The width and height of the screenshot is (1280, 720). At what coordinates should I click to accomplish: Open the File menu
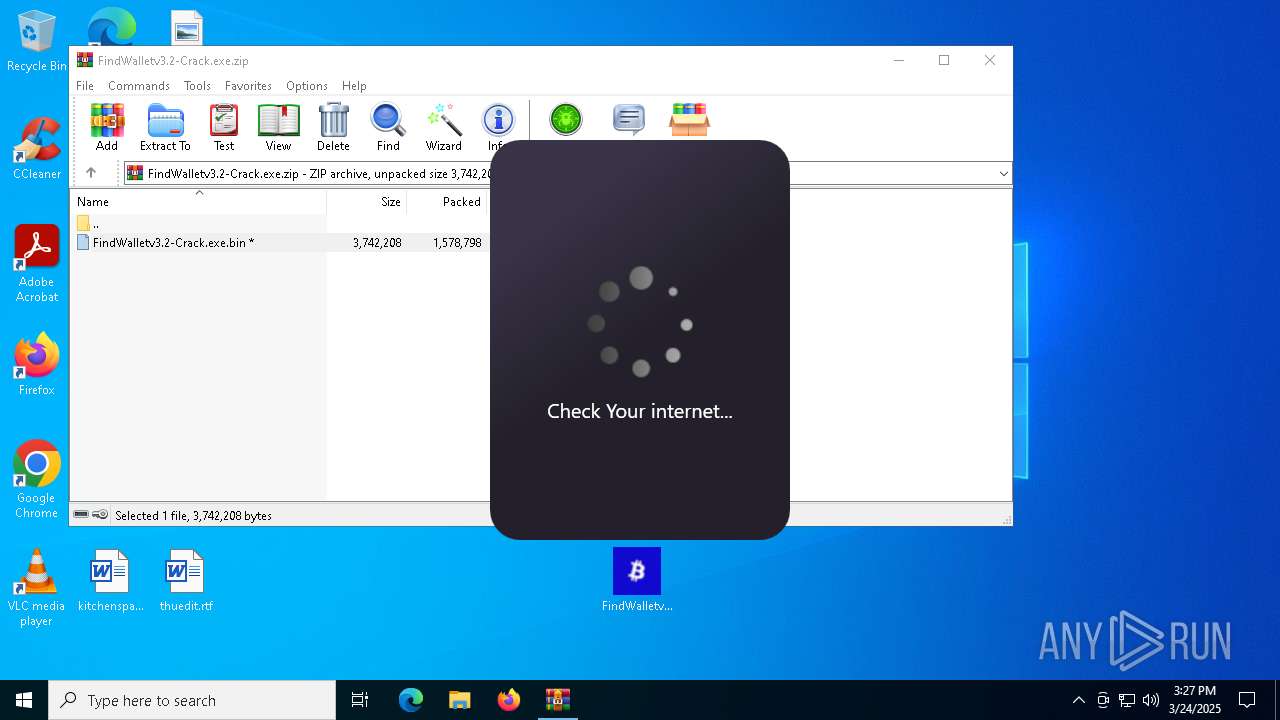85,86
